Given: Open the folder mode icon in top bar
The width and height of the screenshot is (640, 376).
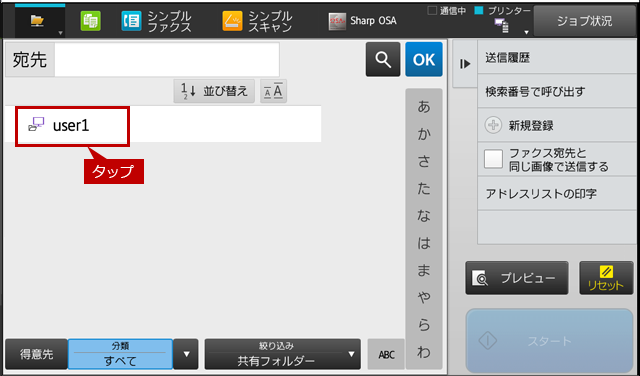Looking at the screenshot, I should click(x=40, y=21).
